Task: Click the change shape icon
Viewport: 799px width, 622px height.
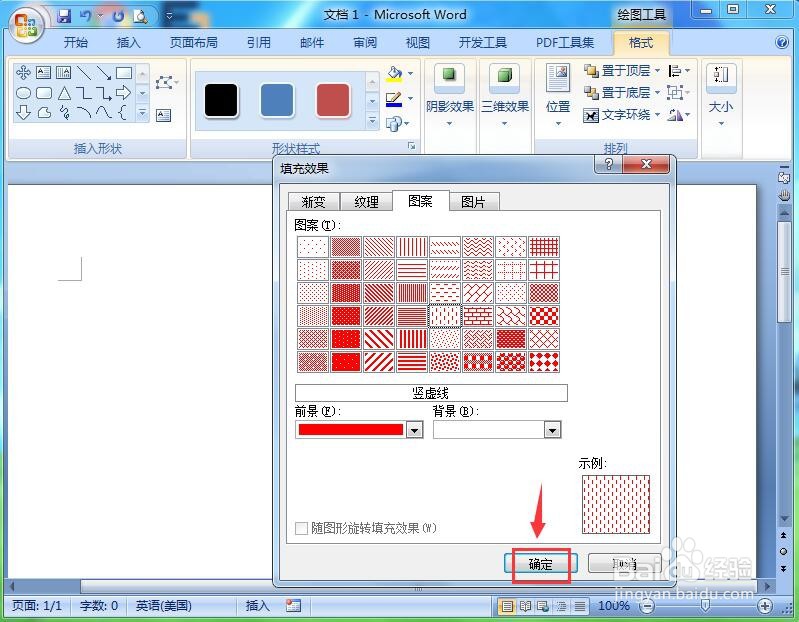Action: [394, 124]
